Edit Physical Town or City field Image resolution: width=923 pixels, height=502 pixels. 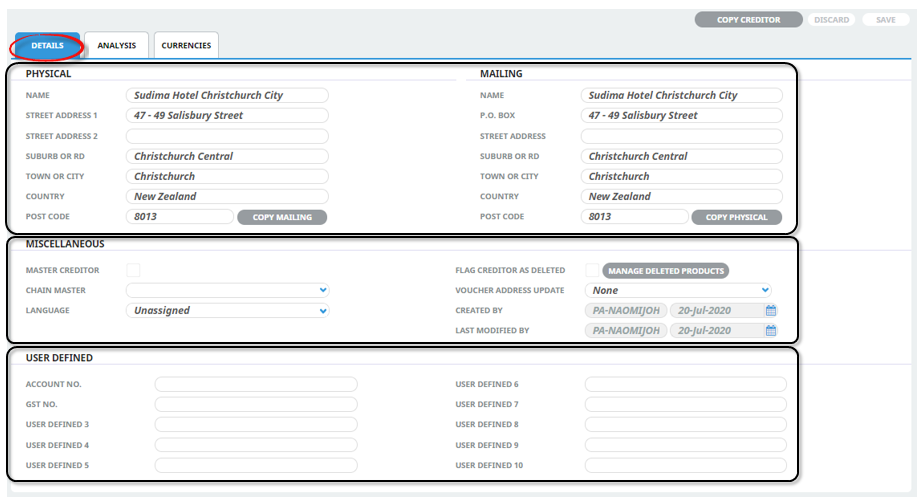click(227, 176)
